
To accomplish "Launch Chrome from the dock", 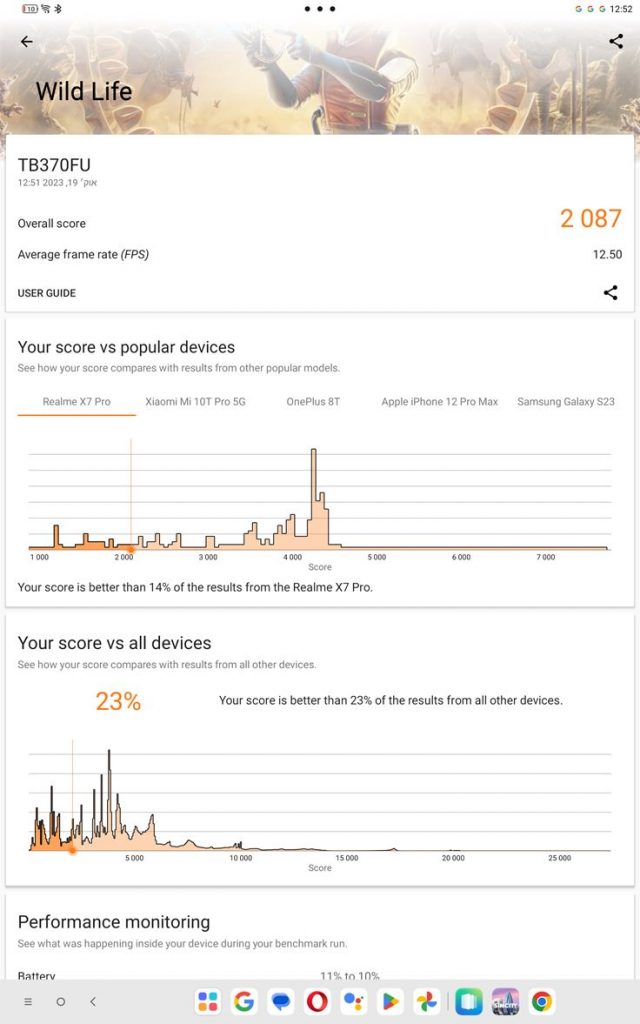I will pyautogui.click(x=542, y=1001).
